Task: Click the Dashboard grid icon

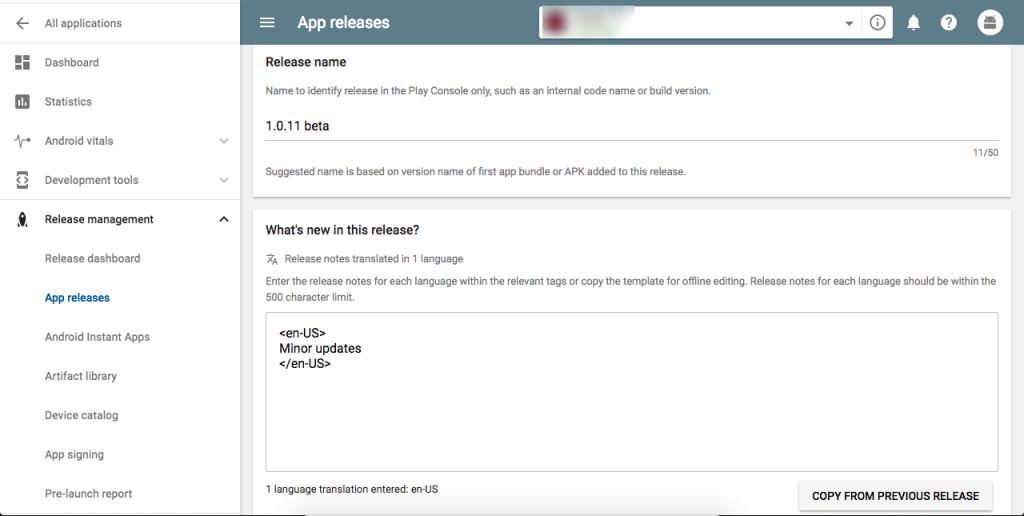Action: click(22, 62)
